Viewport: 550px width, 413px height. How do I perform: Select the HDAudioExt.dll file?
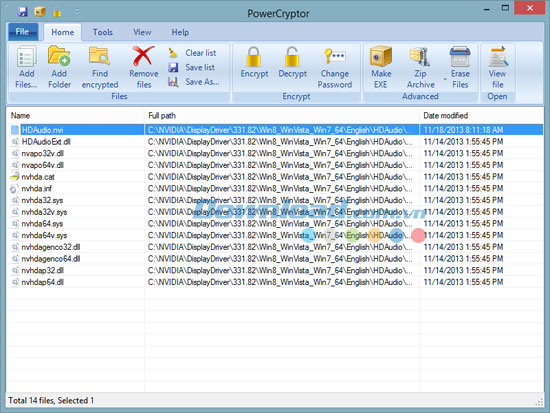[x=46, y=142]
